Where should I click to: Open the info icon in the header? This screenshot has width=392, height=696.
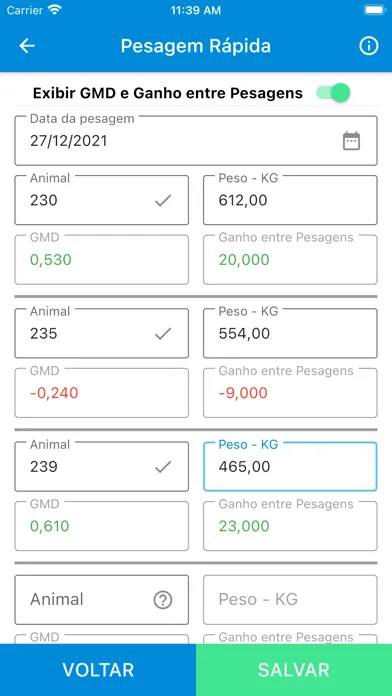[x=368, y=46]
